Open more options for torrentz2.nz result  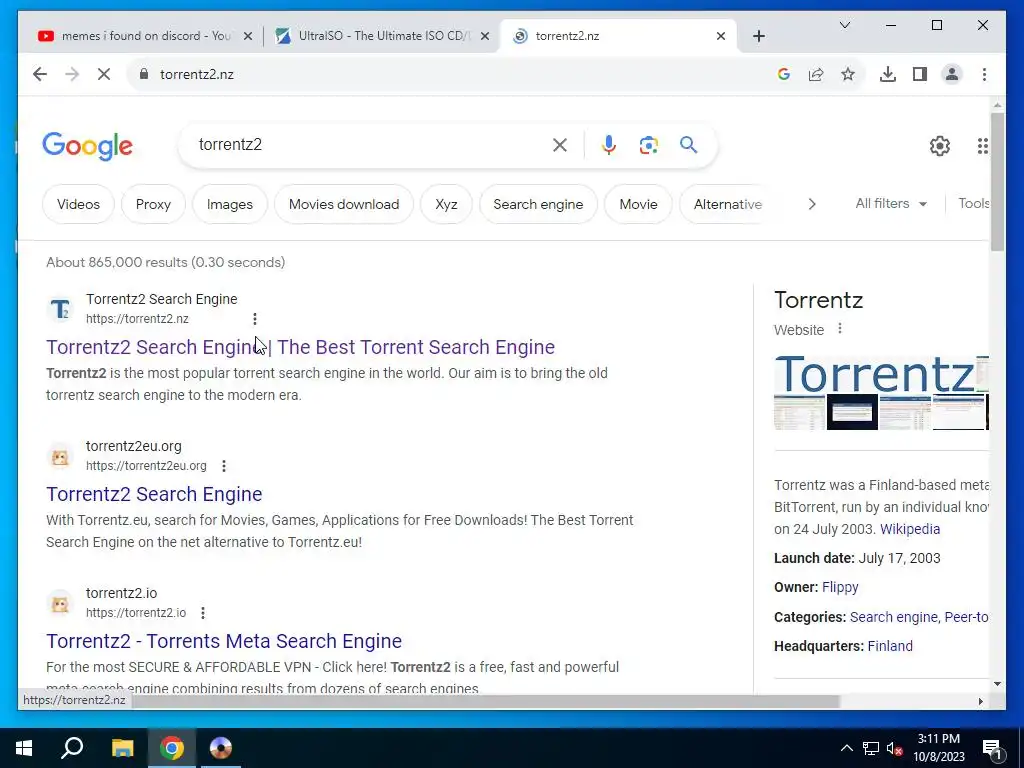(x=255, y=319)
